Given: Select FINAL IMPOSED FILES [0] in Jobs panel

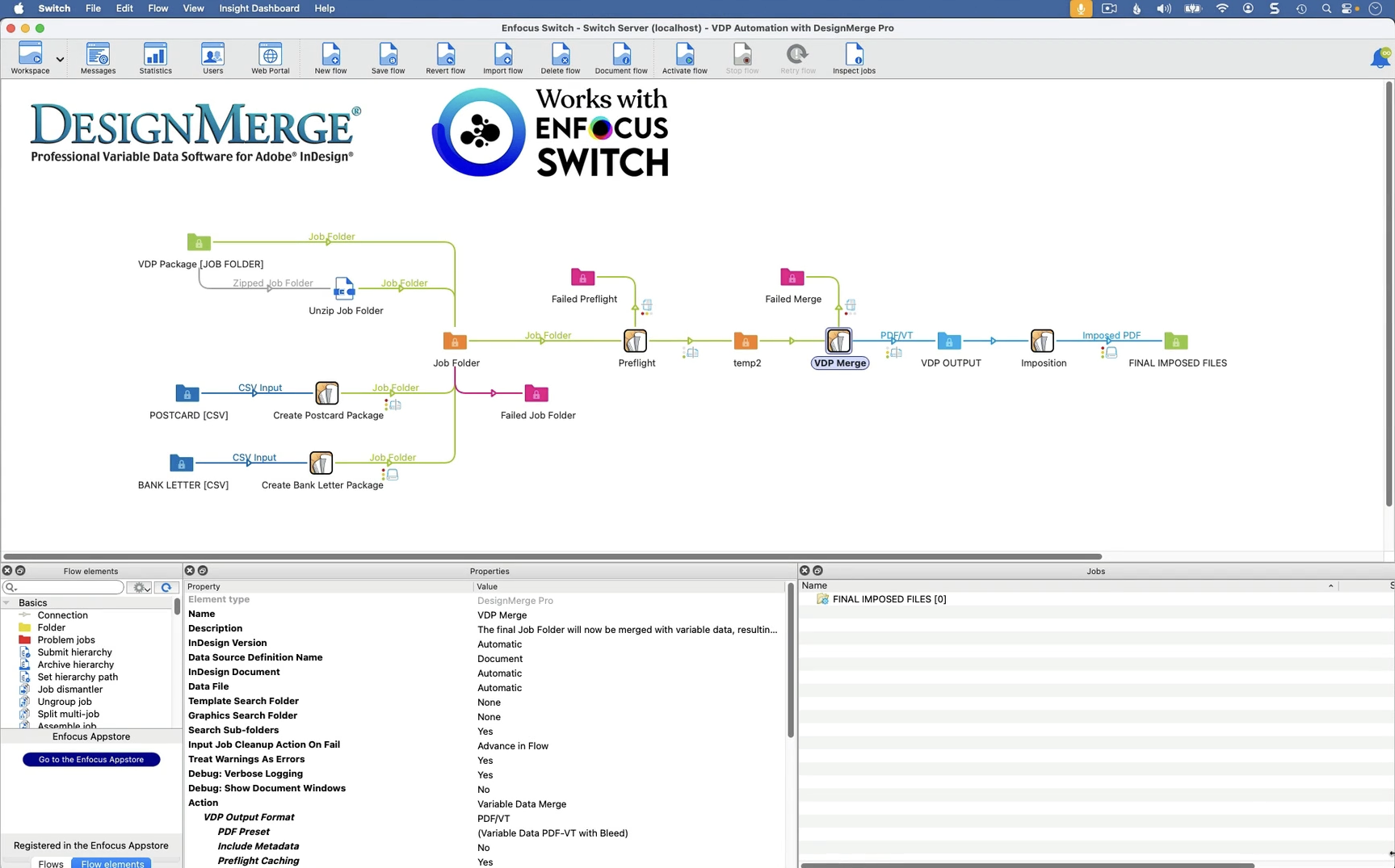Looking at the screenshot, I should click(x=889, y=599).
